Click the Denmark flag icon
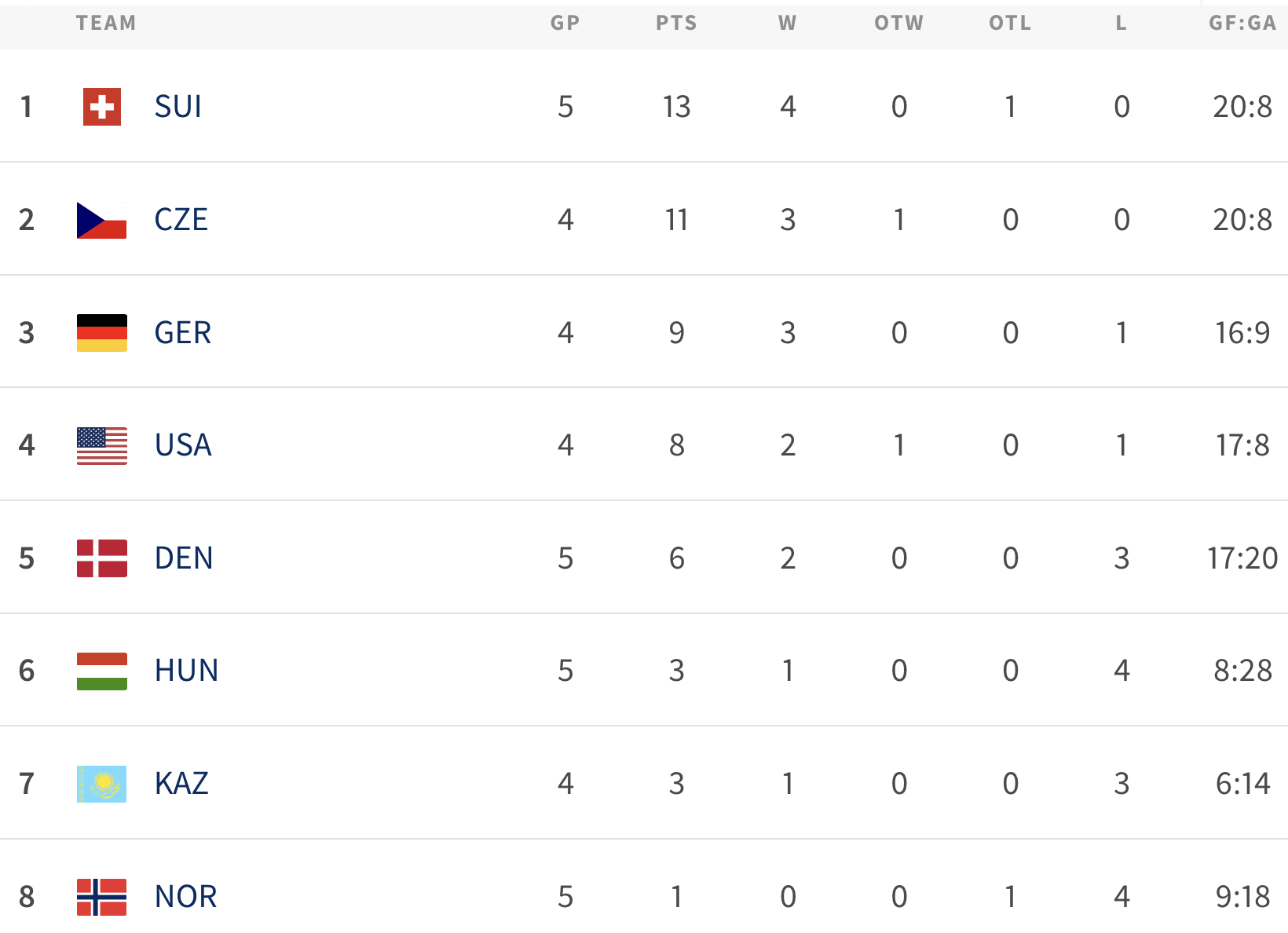1288x933 pixels. pyautogui.click(x=102, y=558)
